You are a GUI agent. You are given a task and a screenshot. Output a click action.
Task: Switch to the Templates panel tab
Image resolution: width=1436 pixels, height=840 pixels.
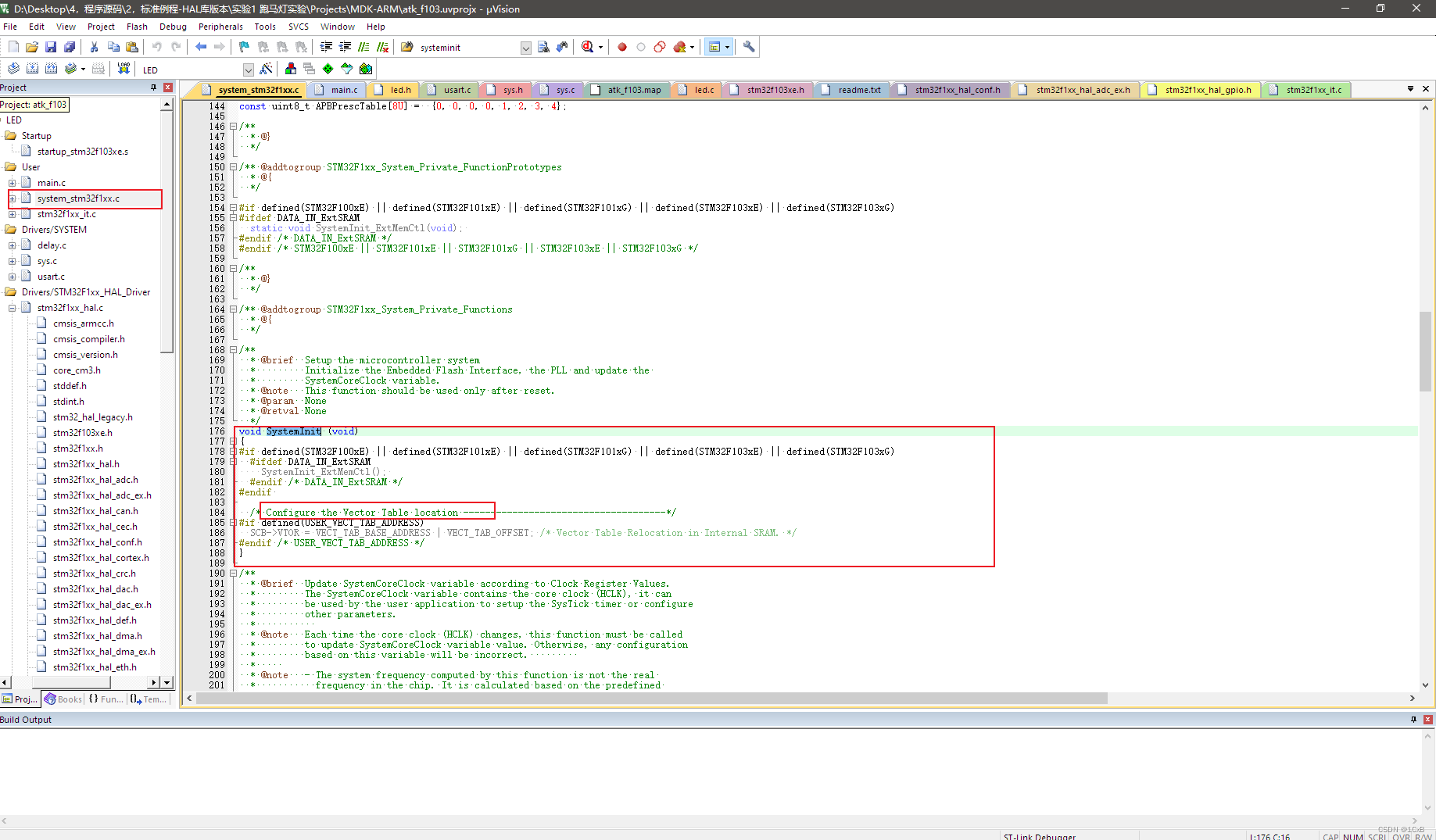149,699
